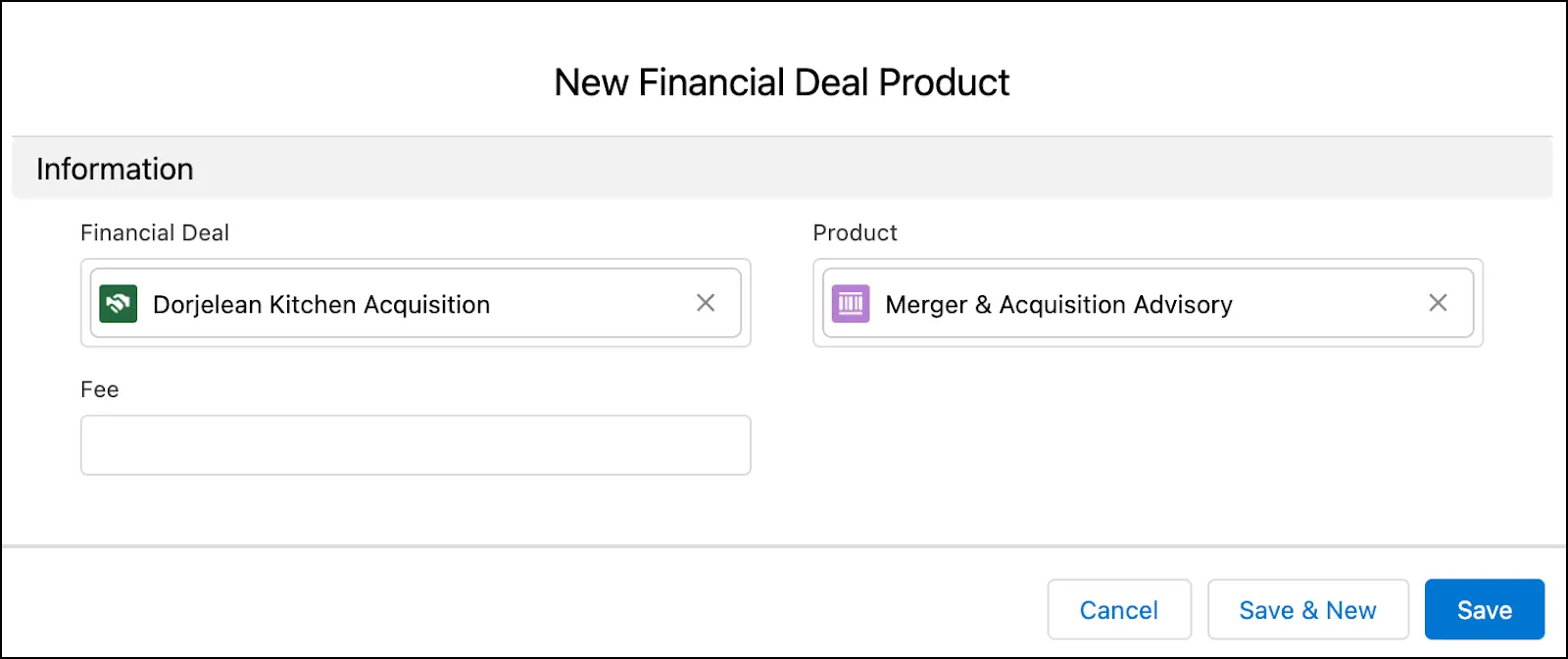Screen dimensions: 1568x659
Task: Choose the Save & New button
Action: coord(1308,610)
